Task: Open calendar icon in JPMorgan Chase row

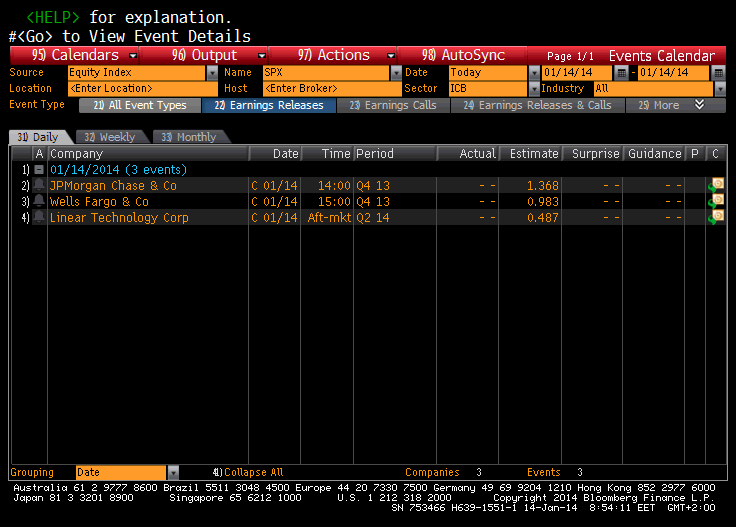Action: (x=716, y=185)
